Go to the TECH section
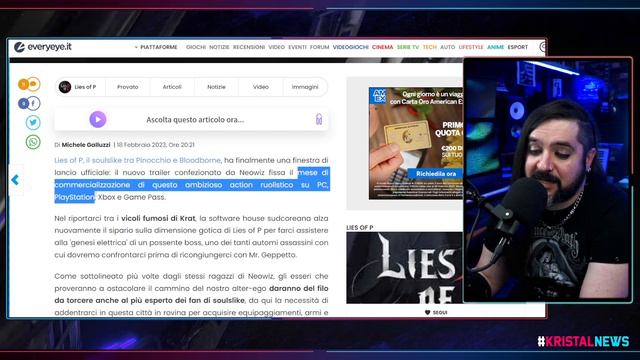This screenshot has height=360, width=640. click(x=429, y=47)
